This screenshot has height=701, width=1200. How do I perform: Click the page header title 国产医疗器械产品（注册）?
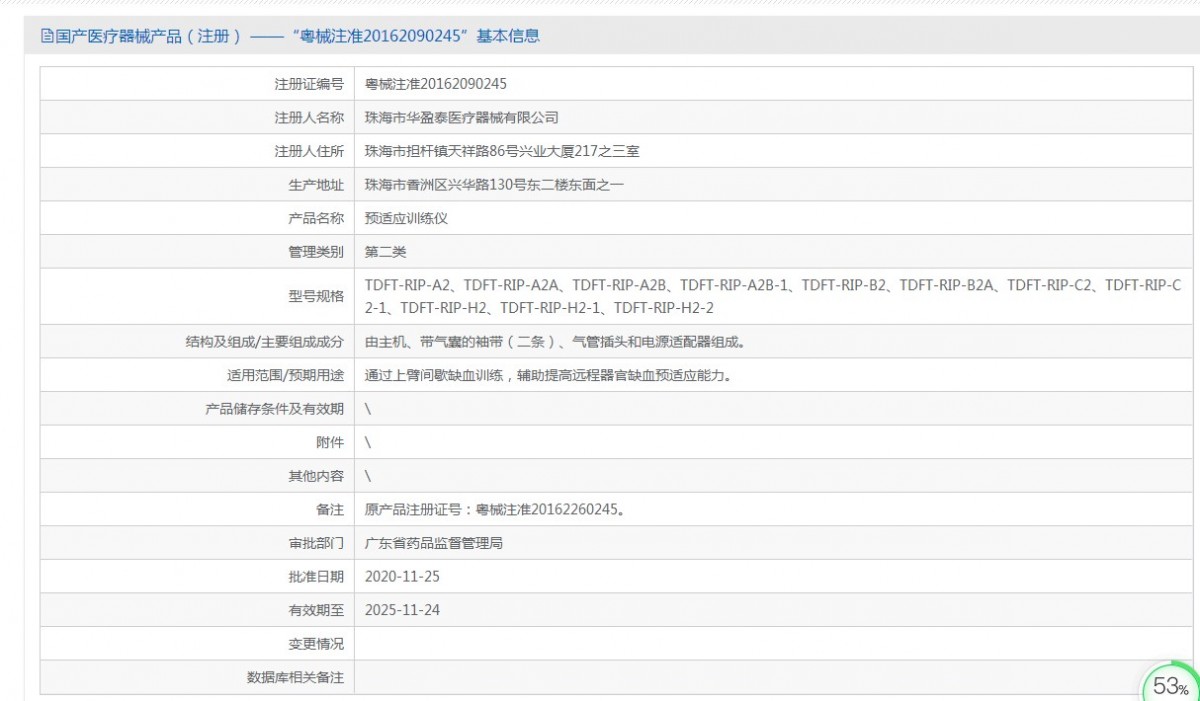[x=147, y=36]
